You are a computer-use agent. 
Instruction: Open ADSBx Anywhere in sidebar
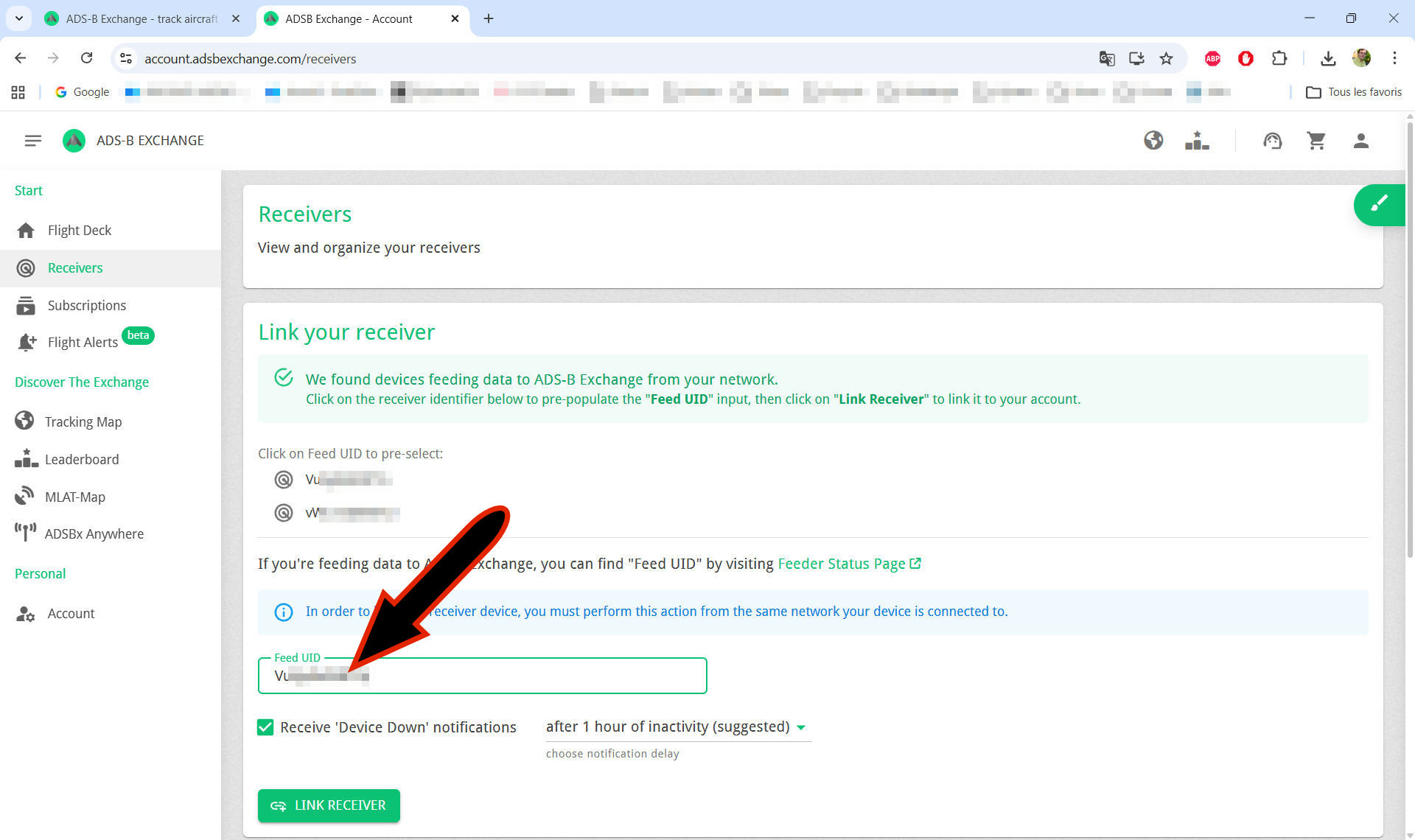(111, 533)
